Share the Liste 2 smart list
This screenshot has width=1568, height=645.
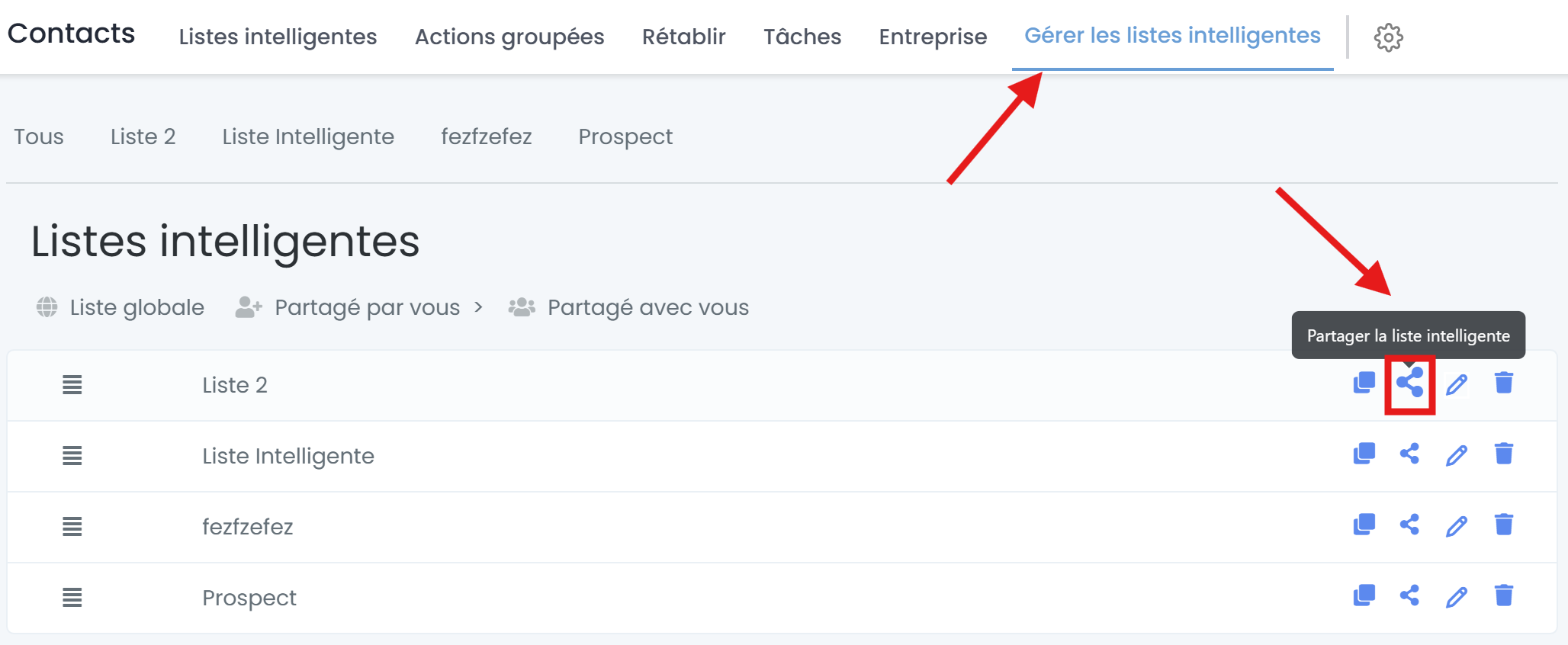pyautogui.click(x=1409, y=383)
